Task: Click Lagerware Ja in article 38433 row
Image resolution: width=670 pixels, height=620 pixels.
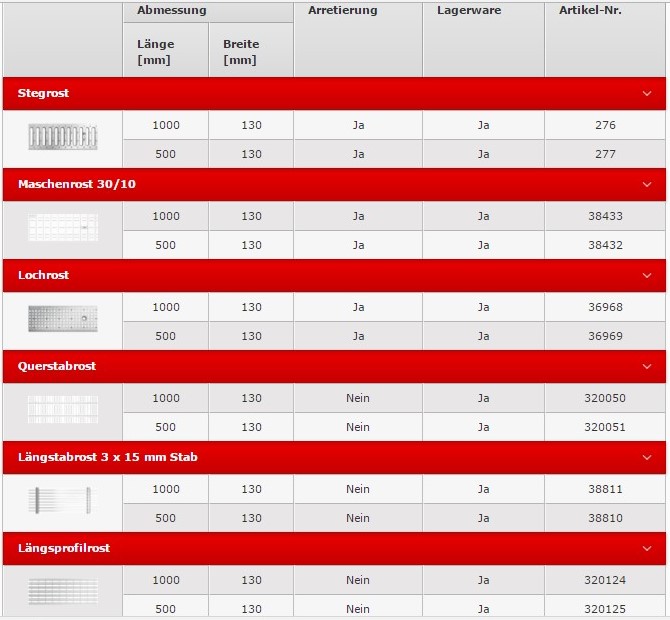Action: [484, 216]
